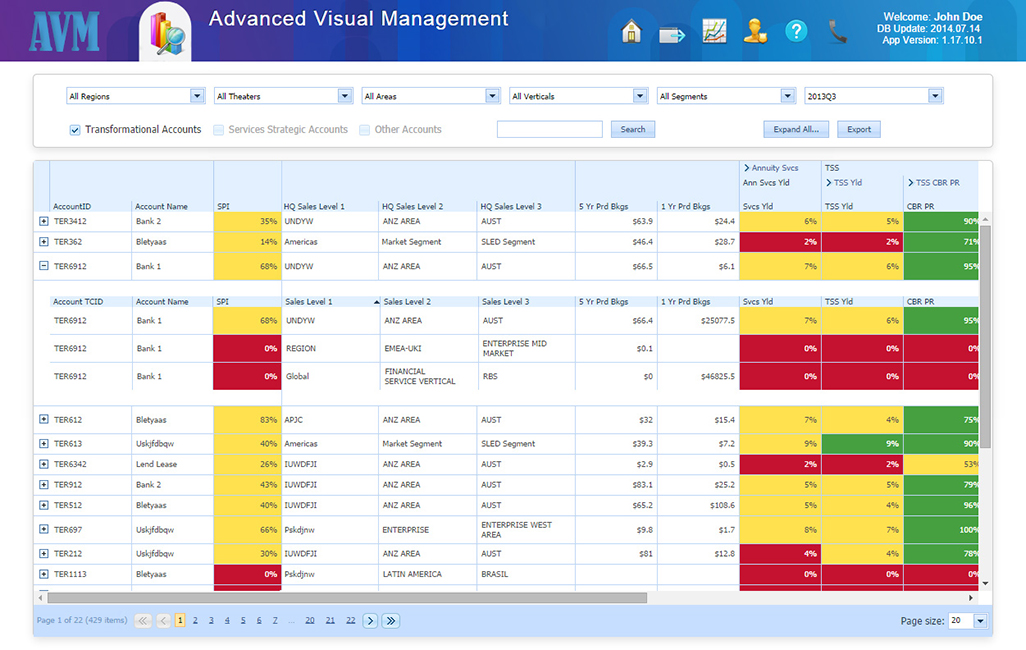Uncheck the Transformational Accounts checkbox
Screen dimensions: 1026x650
pyautogui.click(x=75, y=130)
